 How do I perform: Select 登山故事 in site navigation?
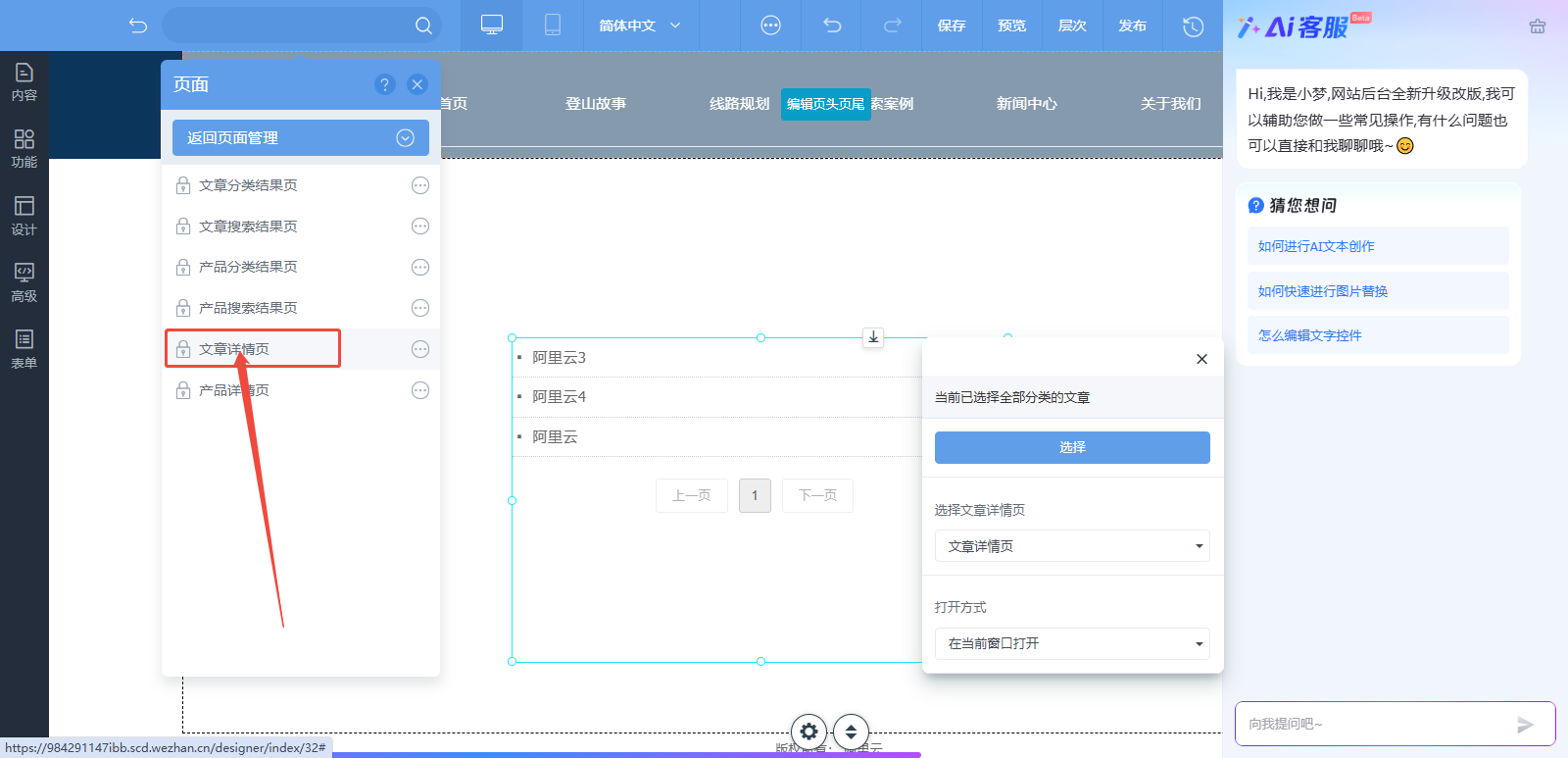click(x=596, y=104)
